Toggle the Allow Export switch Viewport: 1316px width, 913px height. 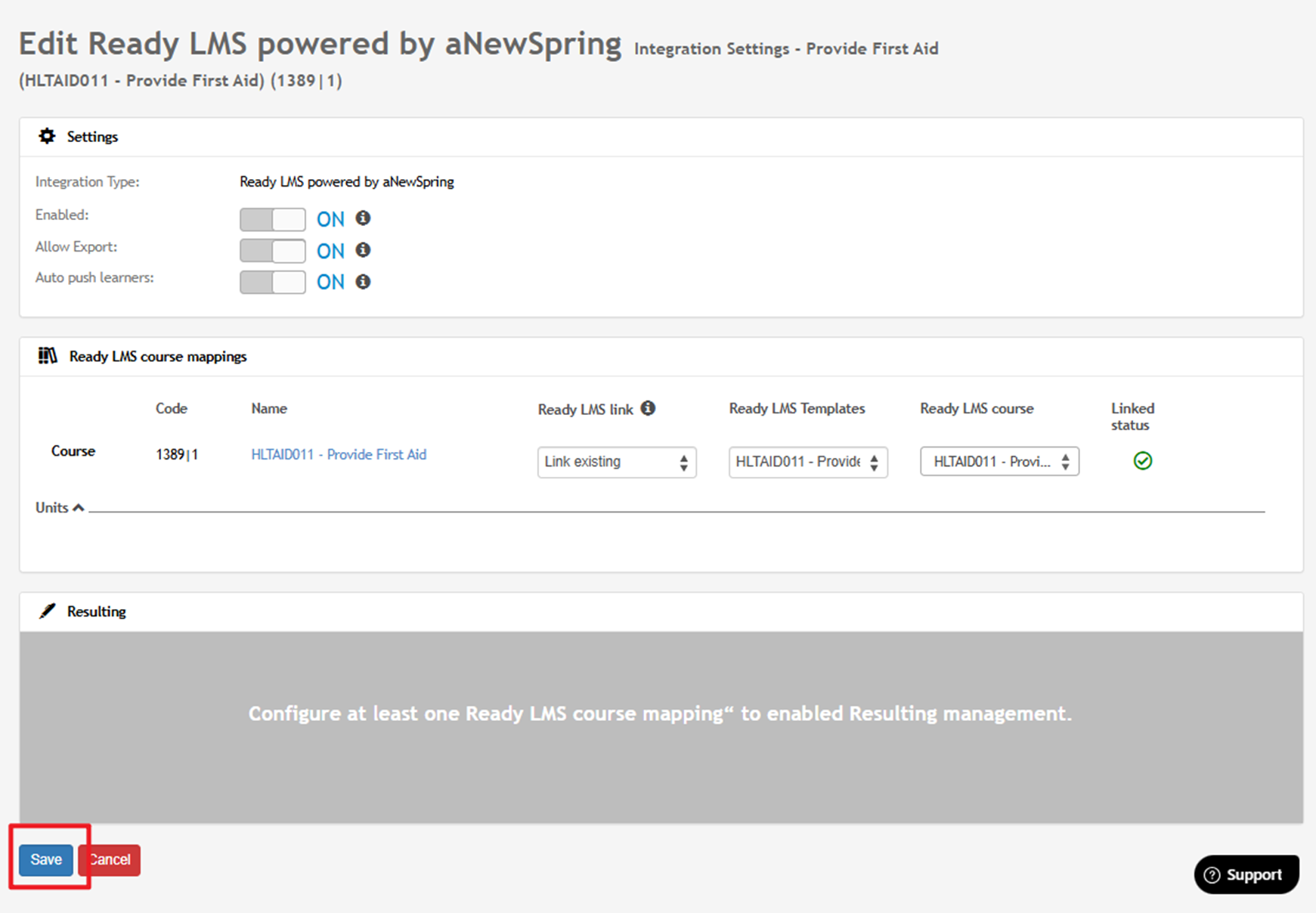(273, 250)
